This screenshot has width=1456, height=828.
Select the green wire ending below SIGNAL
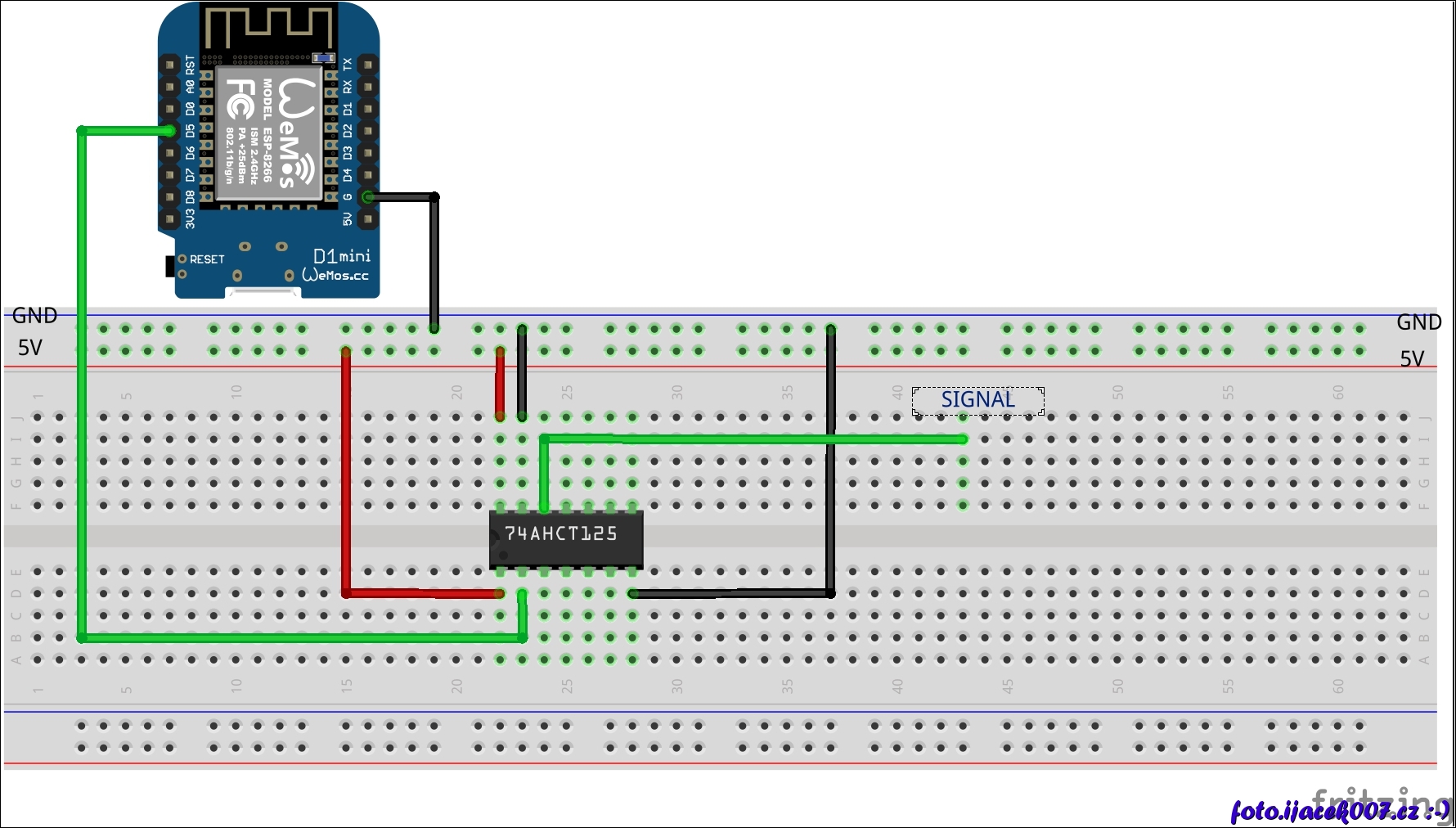(753, 439)
